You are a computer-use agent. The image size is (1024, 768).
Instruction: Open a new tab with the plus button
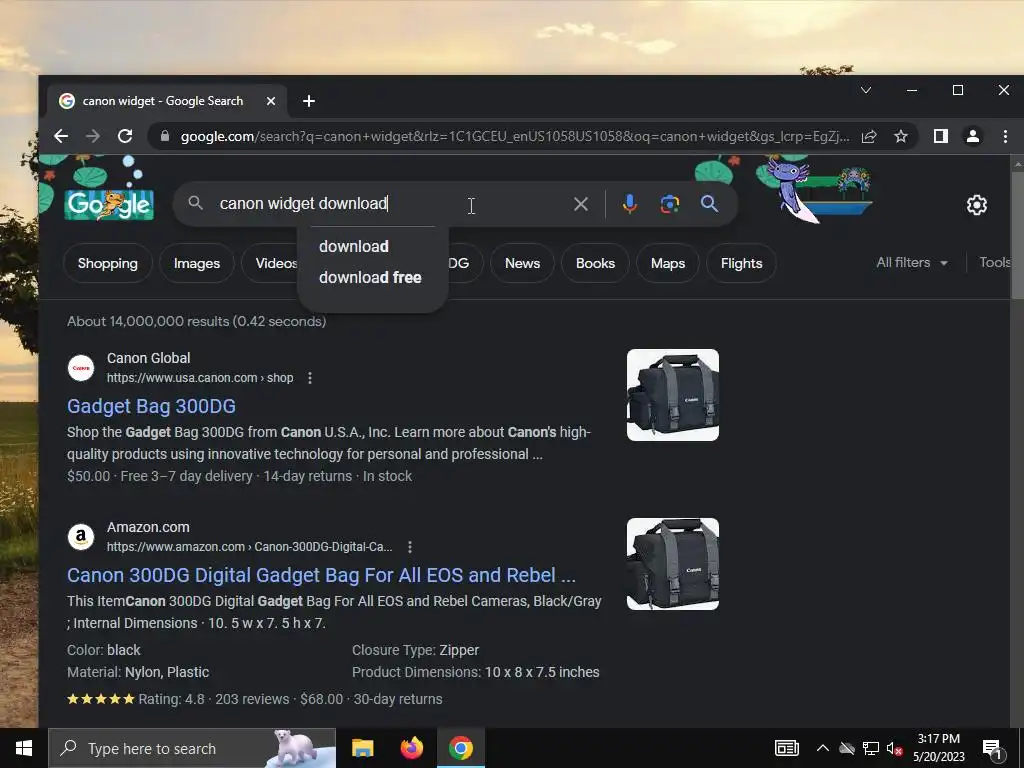[x=309, y=101]
